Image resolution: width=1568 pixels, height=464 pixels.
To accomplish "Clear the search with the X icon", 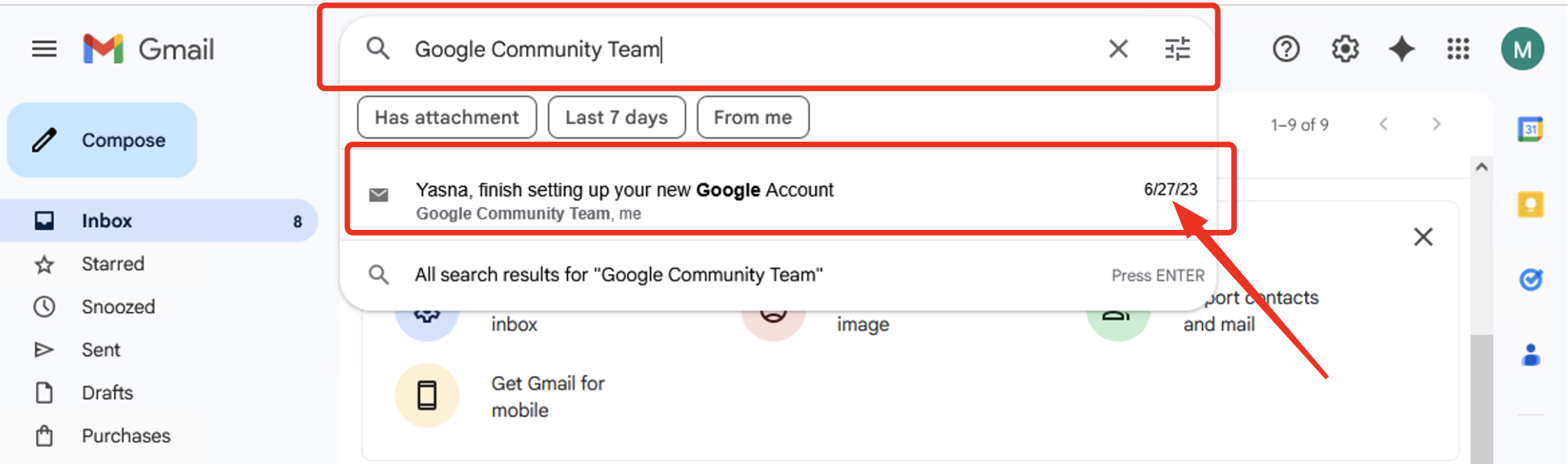I will (x=1118, y=49).
